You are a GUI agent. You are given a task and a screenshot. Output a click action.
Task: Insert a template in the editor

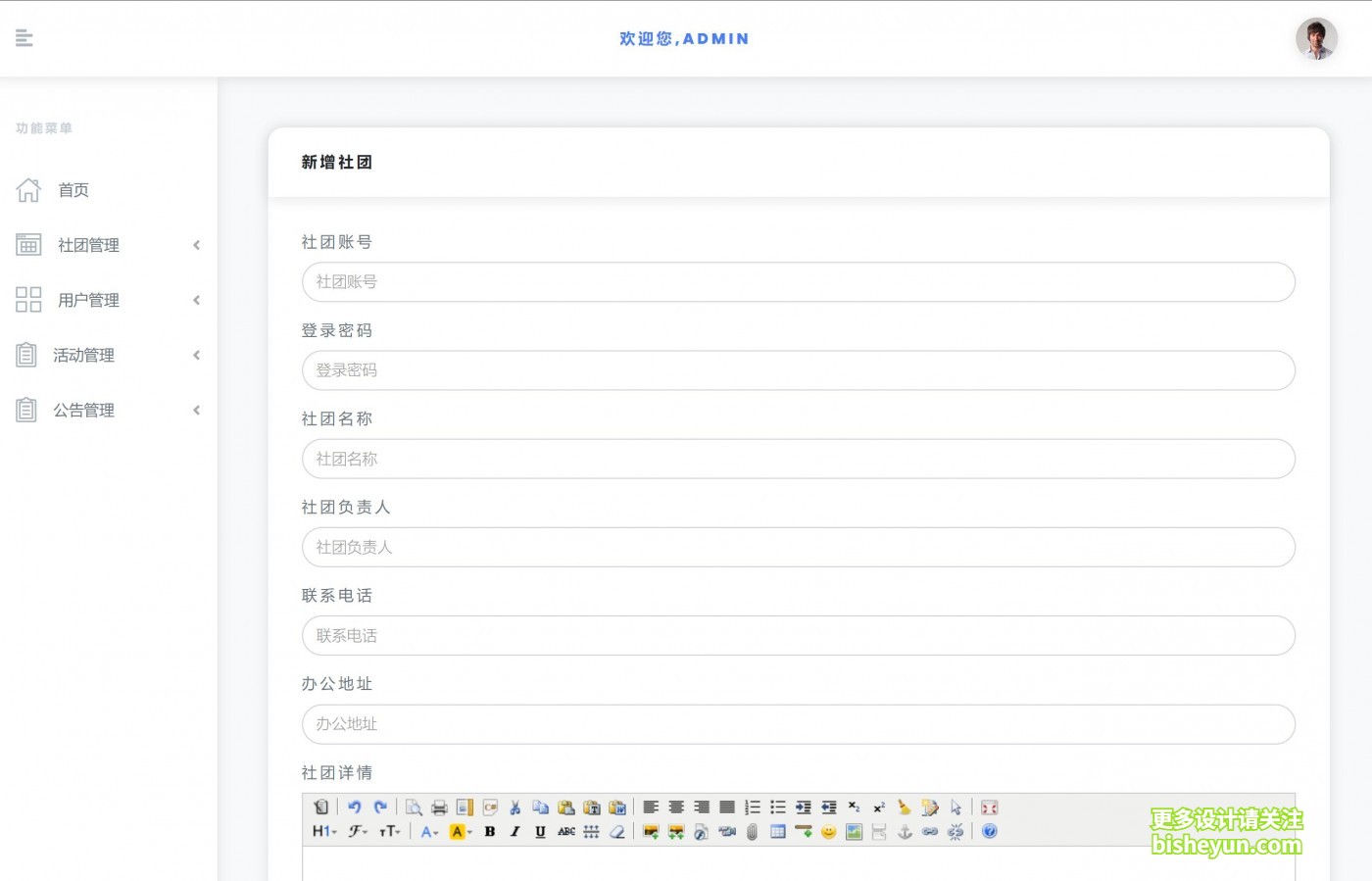[465, 808]
